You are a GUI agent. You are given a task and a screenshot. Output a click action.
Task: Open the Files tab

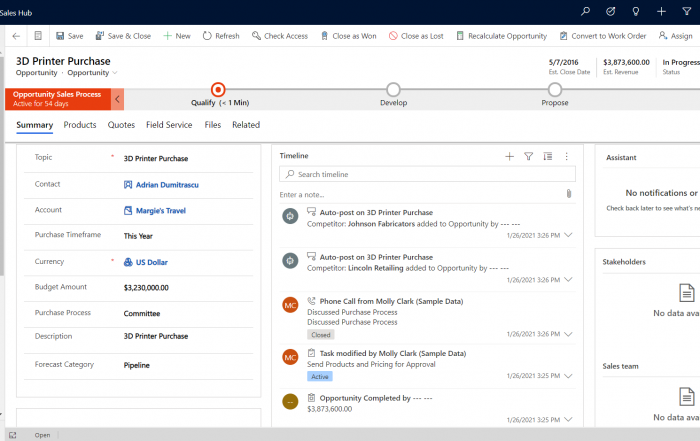pos(212,125)
